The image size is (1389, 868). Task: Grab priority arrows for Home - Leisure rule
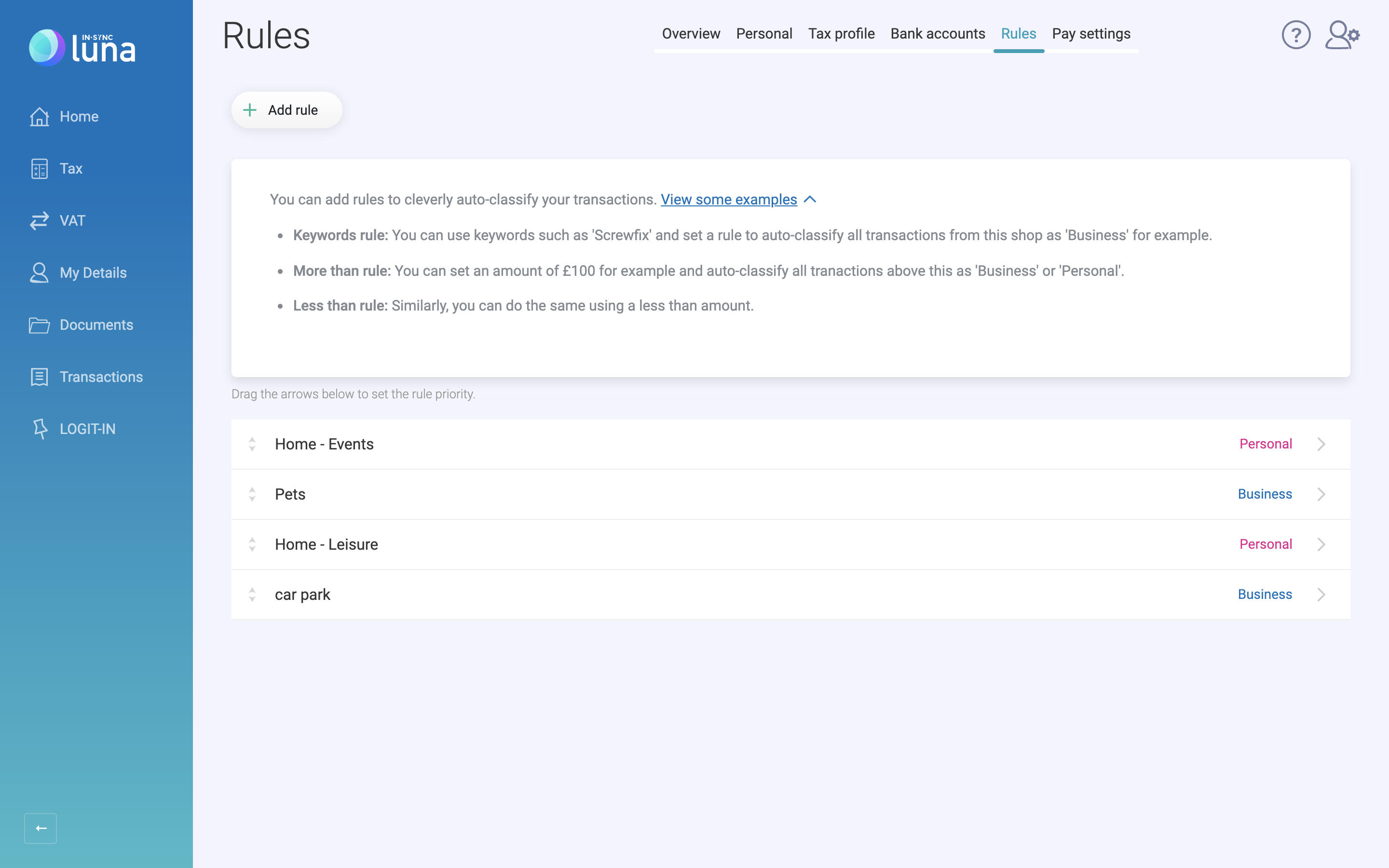pyautogui.click(x=252, y=544)
